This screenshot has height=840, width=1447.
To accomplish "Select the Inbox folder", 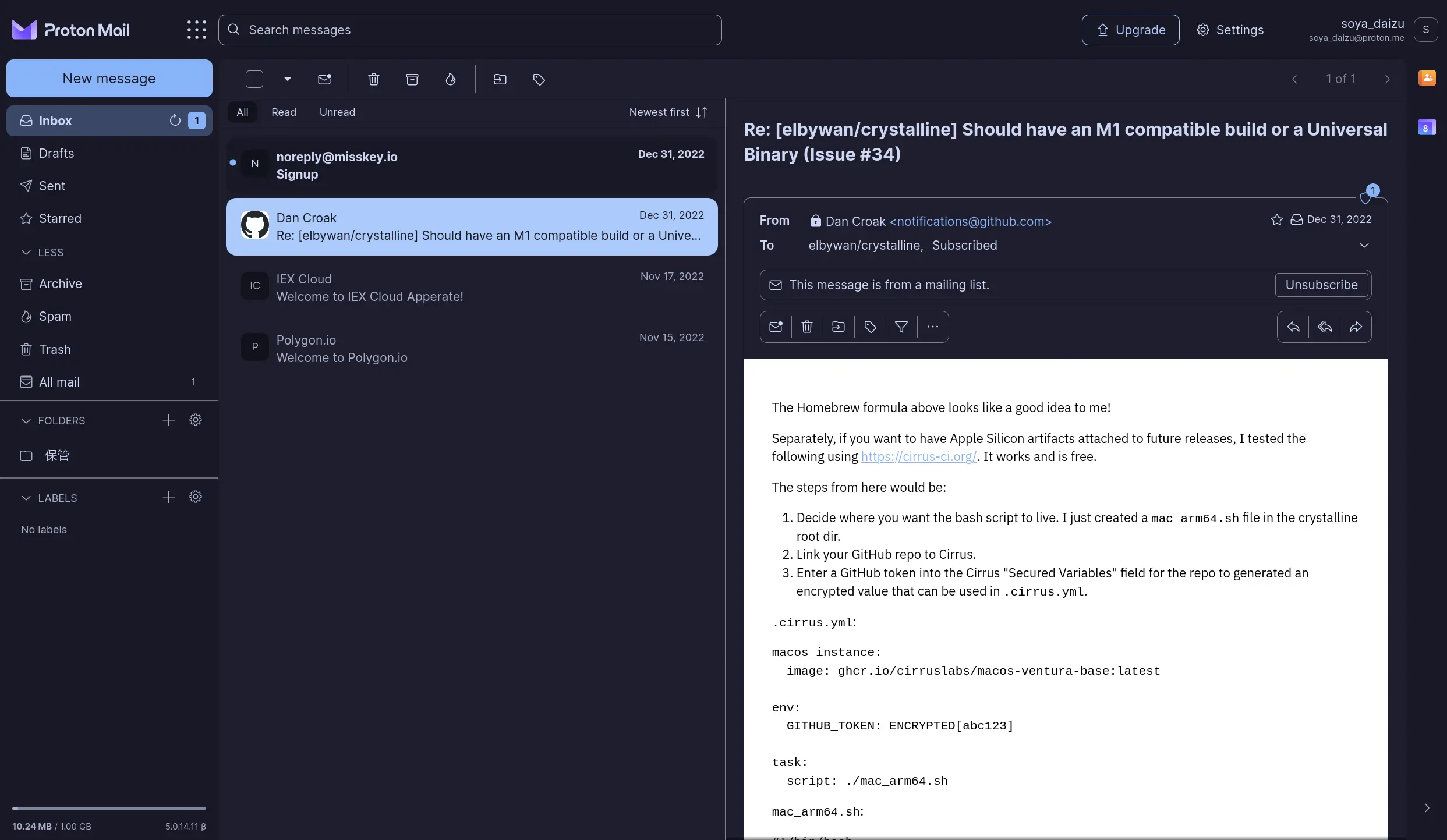I will (109, 120).
